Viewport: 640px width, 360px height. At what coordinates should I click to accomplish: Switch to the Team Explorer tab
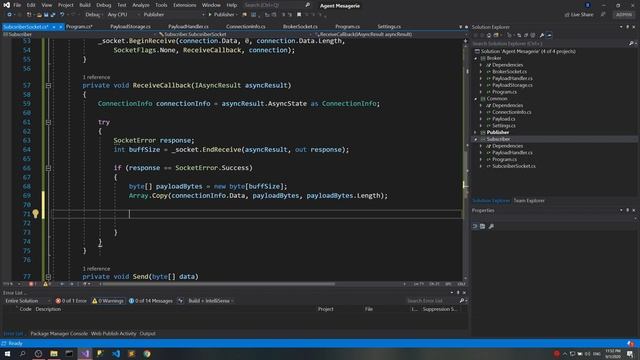(529, 201)
